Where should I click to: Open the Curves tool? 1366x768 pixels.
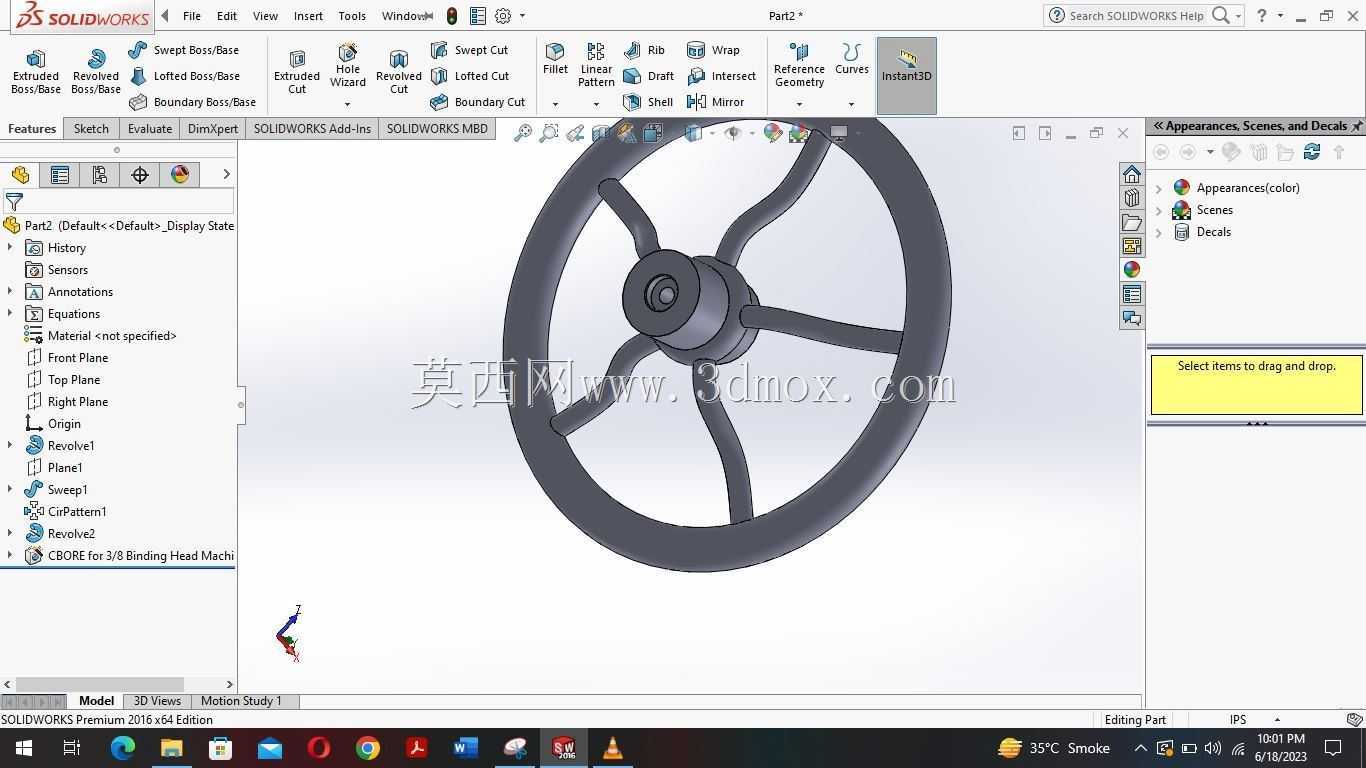[852, 60]
